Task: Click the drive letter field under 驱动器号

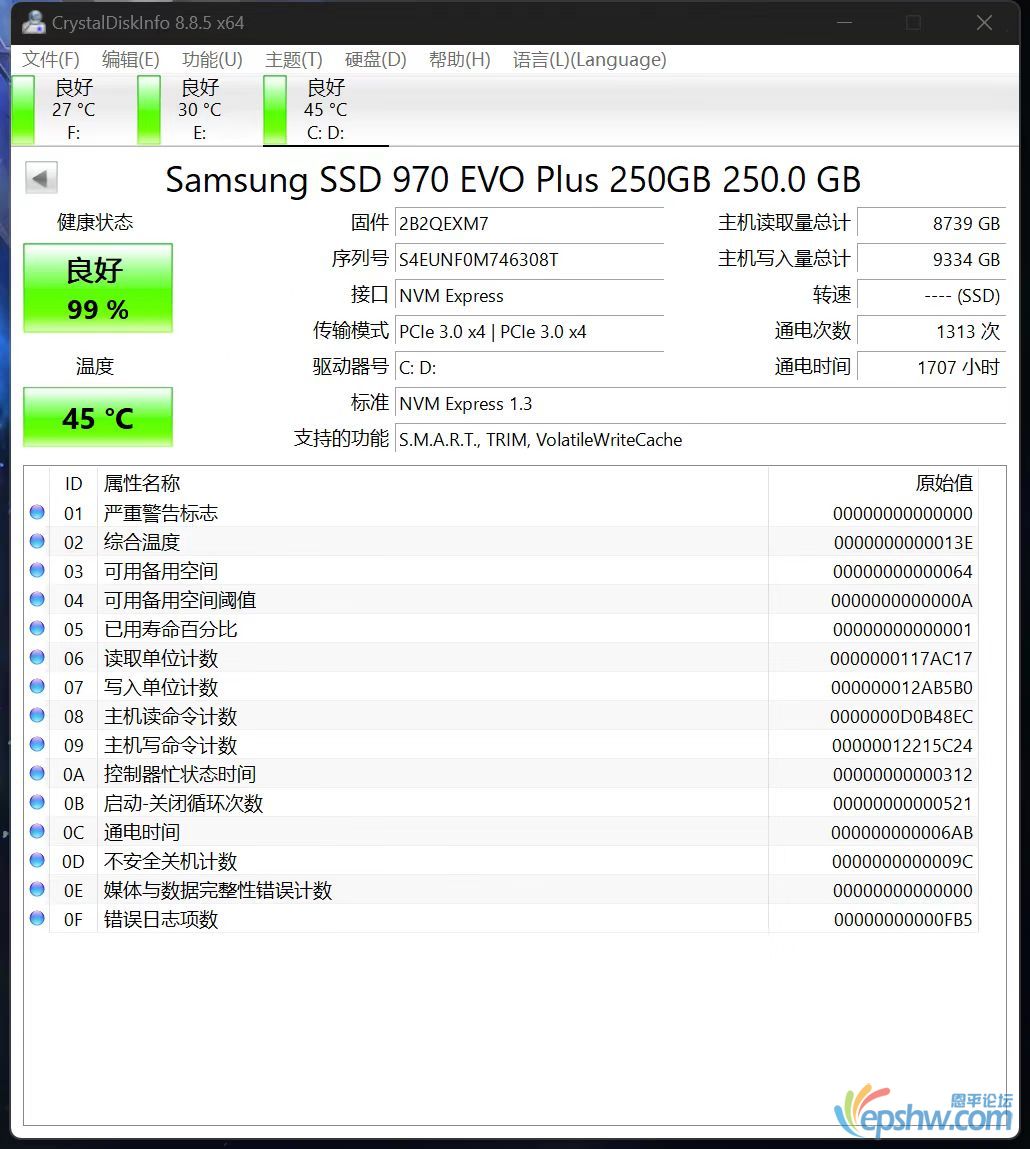Action: tap(529, 367)
